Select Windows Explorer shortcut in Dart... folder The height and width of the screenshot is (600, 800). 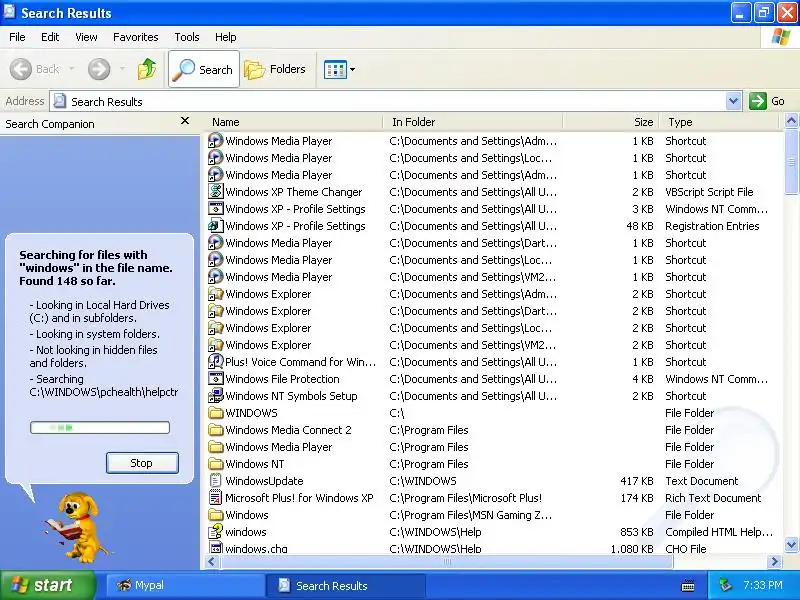coord(268,311)
